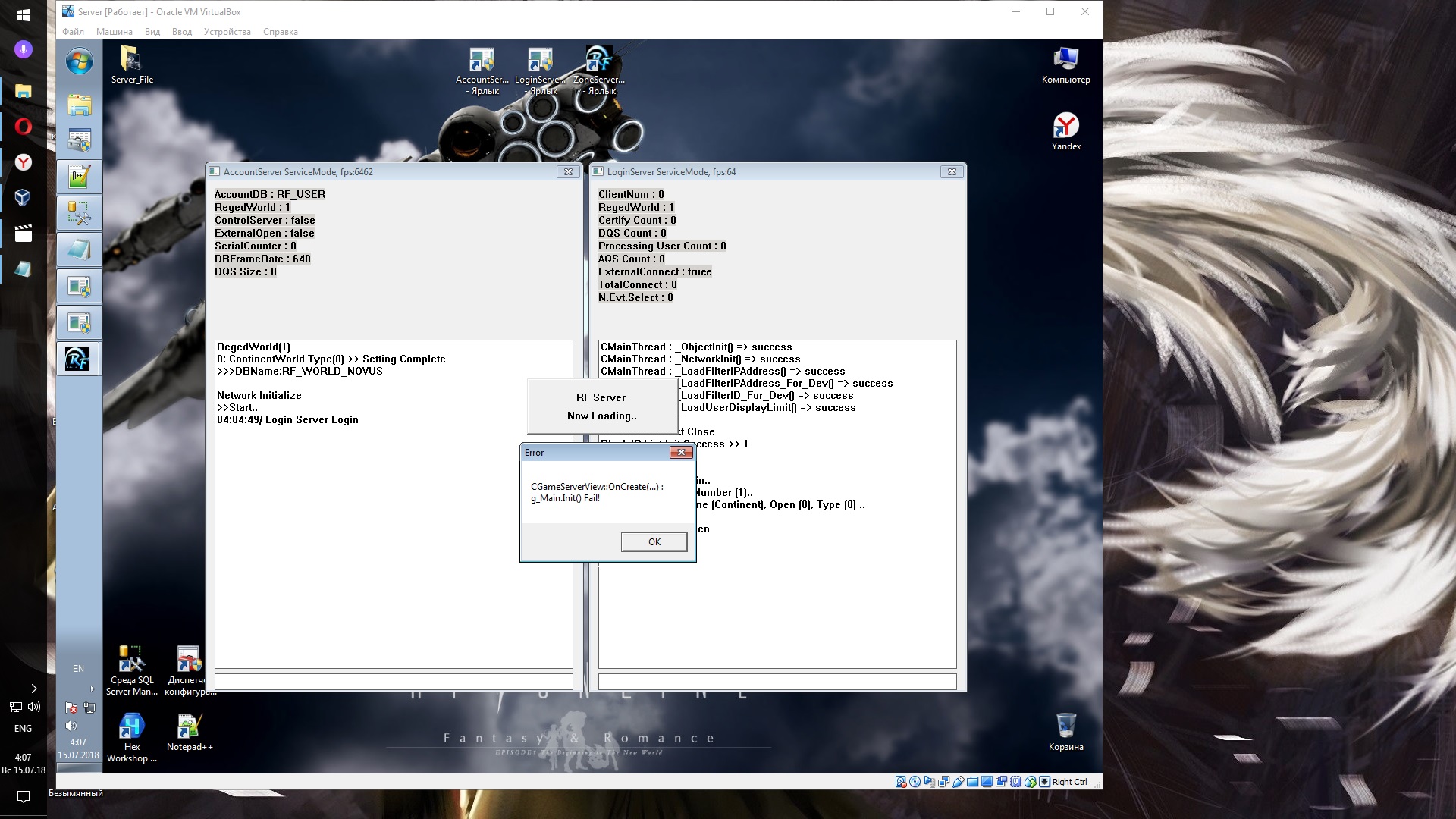Open the Машина menu
The height and width of the screenshot is (819, 1456).
tap(114, 32)
